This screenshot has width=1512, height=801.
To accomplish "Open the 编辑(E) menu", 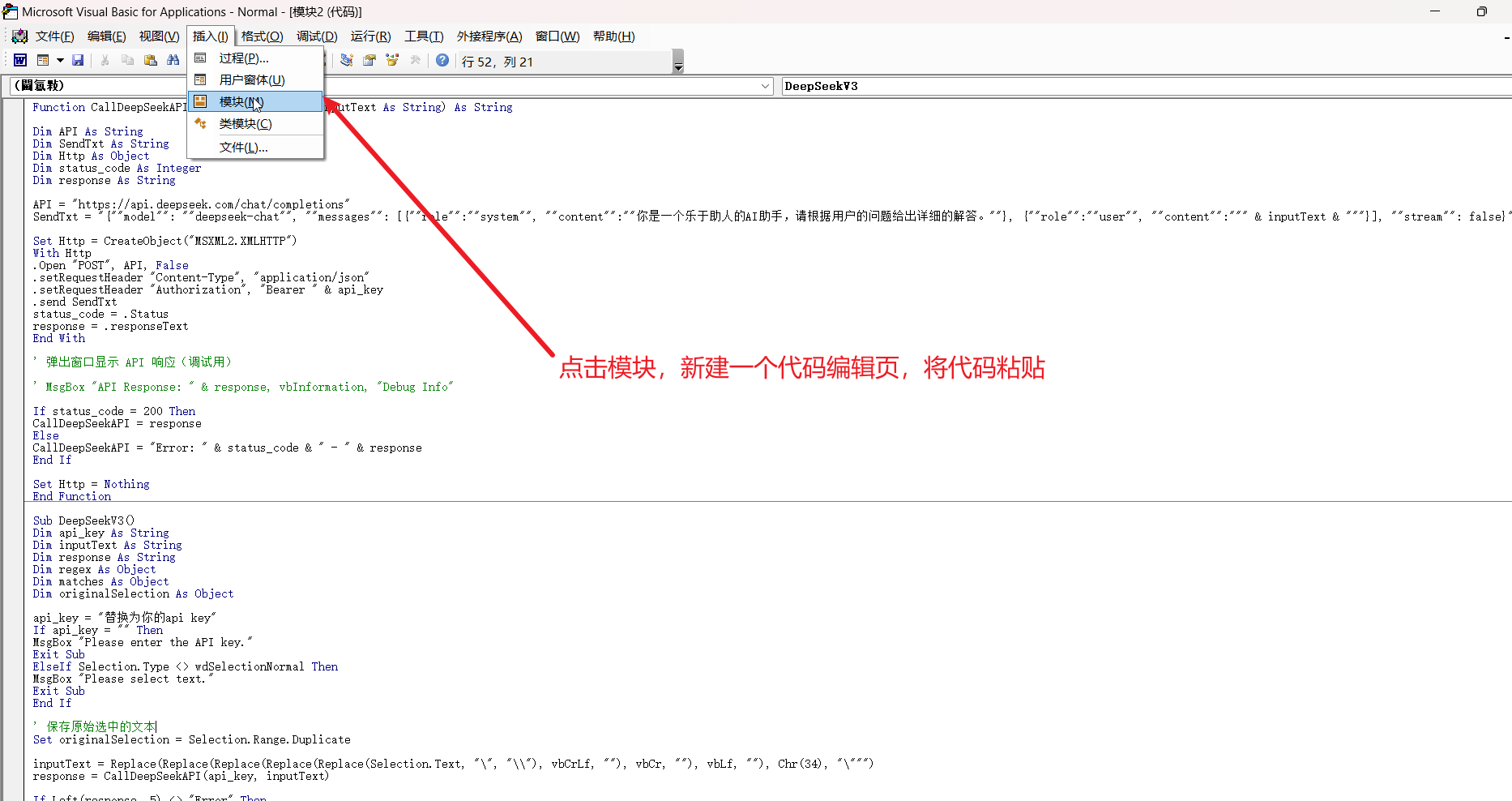I will point(106,36).
